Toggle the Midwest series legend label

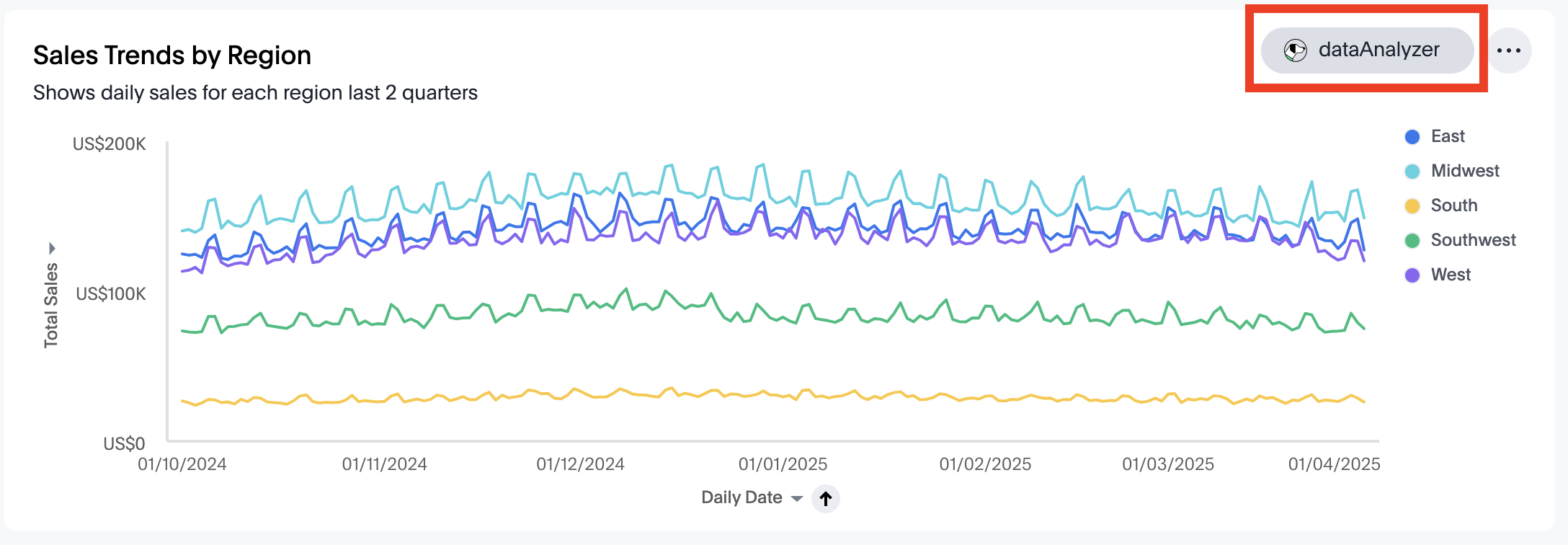1464,171
